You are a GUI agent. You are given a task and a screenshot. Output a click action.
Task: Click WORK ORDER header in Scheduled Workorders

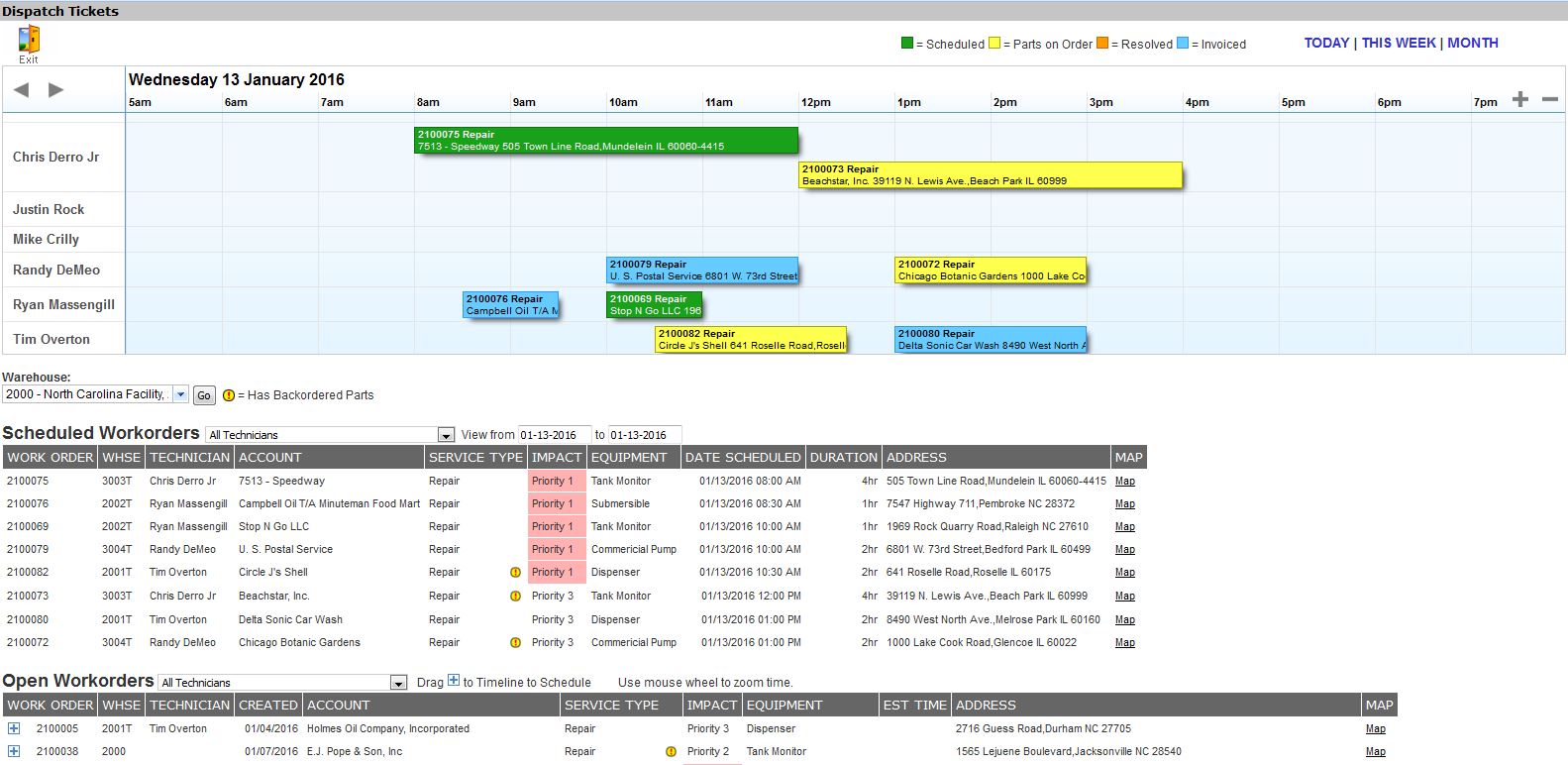51,457
